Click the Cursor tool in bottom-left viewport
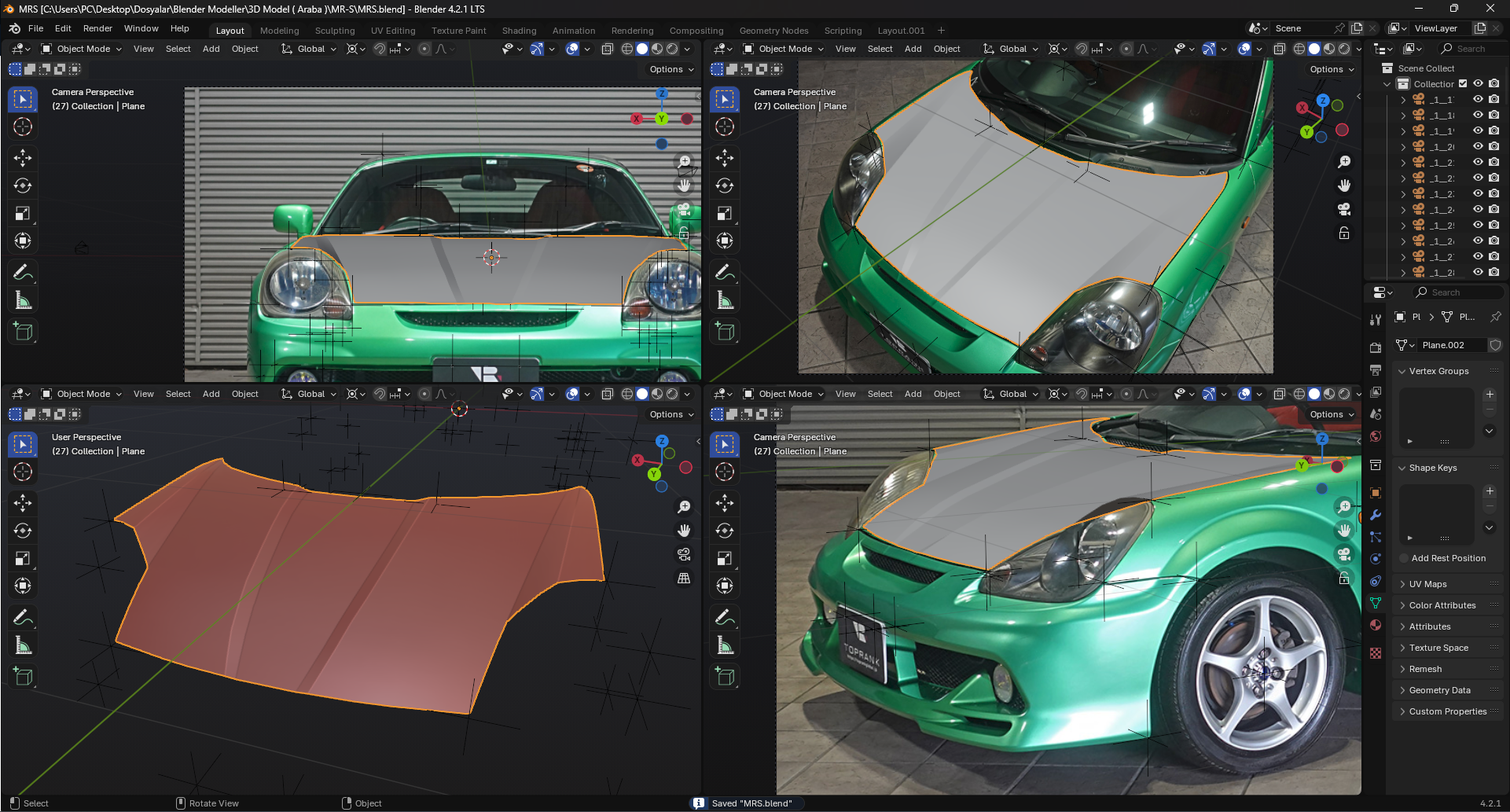The image size is (1510, 812). [x=23, y=472]
